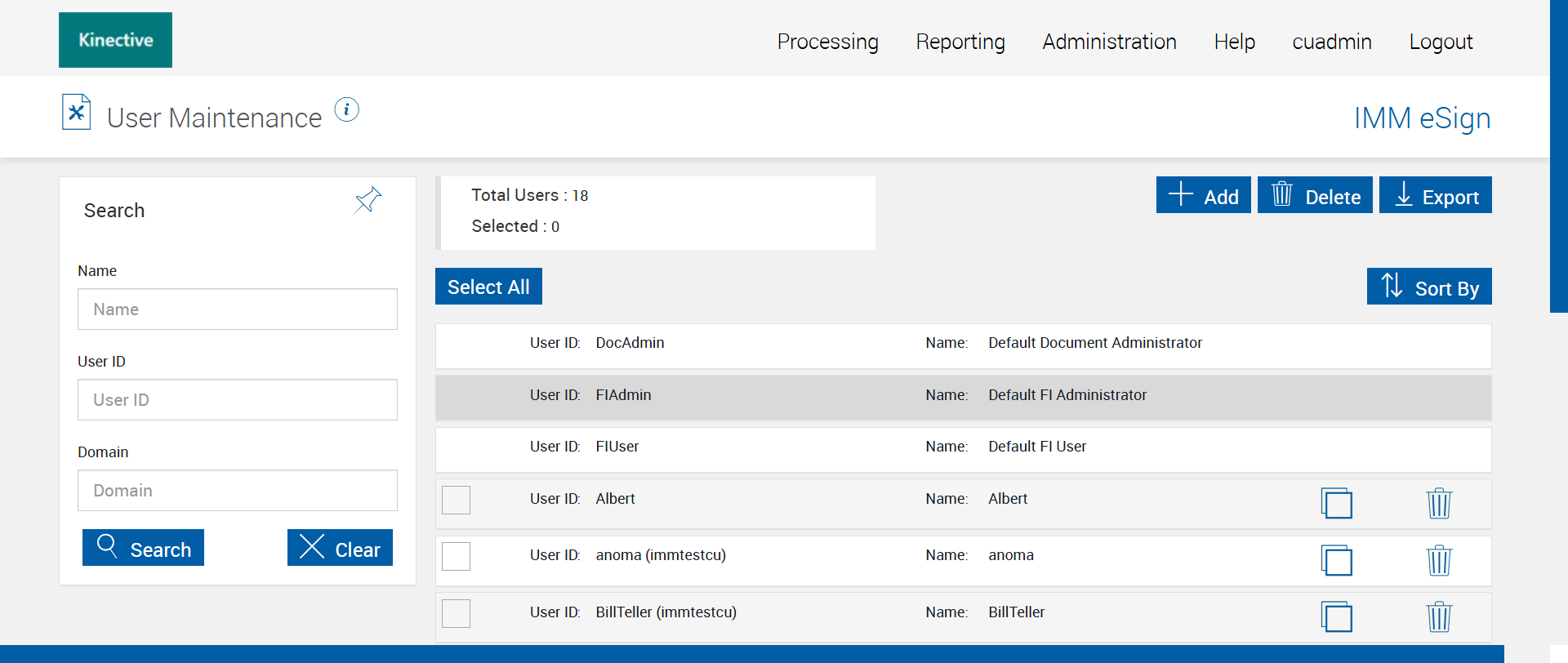Expand the Administration menu
Viewport: 1568px width, 663px height.
click(1109, 42)
